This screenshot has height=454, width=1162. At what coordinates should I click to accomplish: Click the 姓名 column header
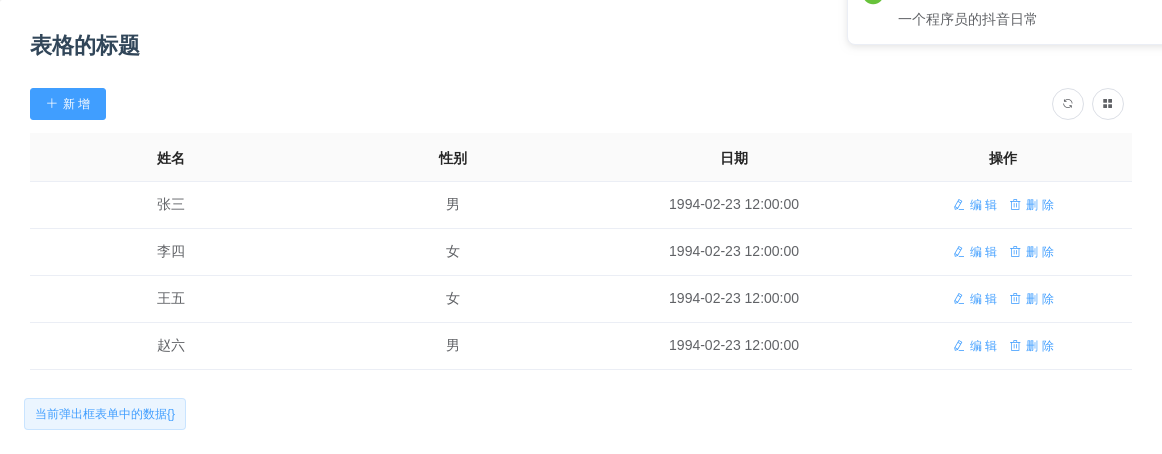point(171,158)
